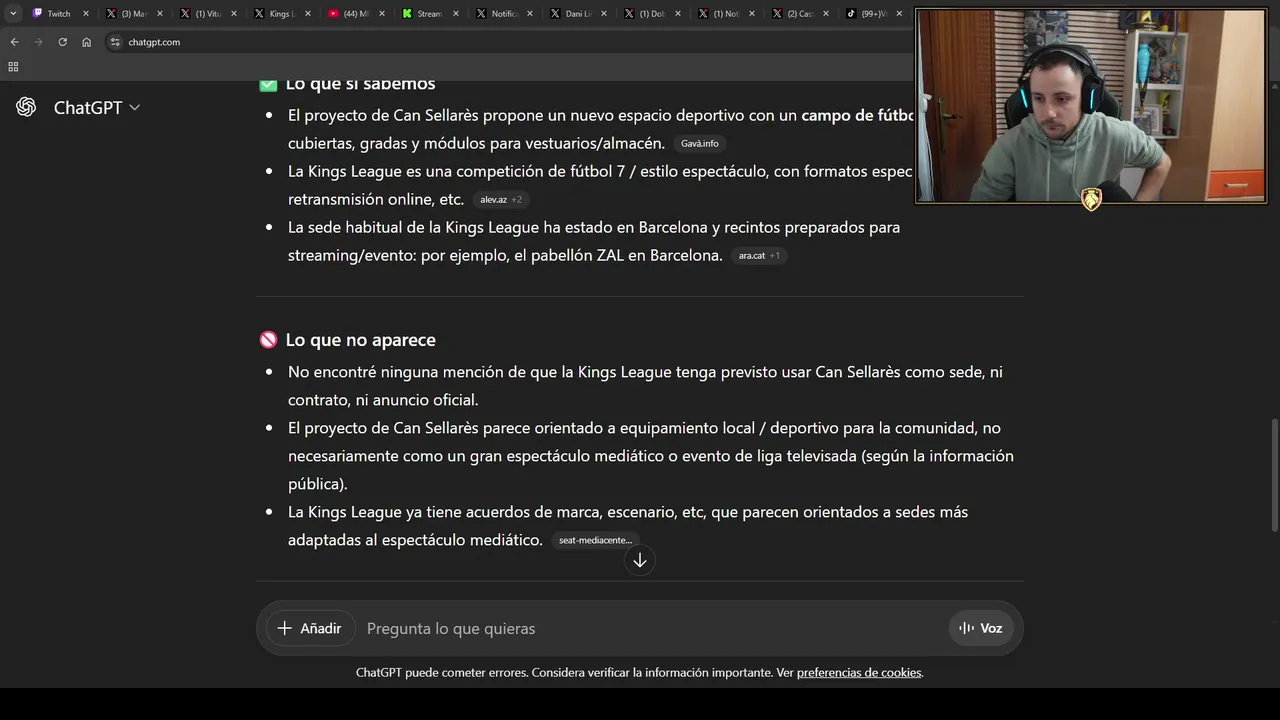The height and width of the screenshot is (720, 1280).
Task: Switch to the X tab labeled (3) Mar
Action: pyautogui.click(x=133, y=14)
